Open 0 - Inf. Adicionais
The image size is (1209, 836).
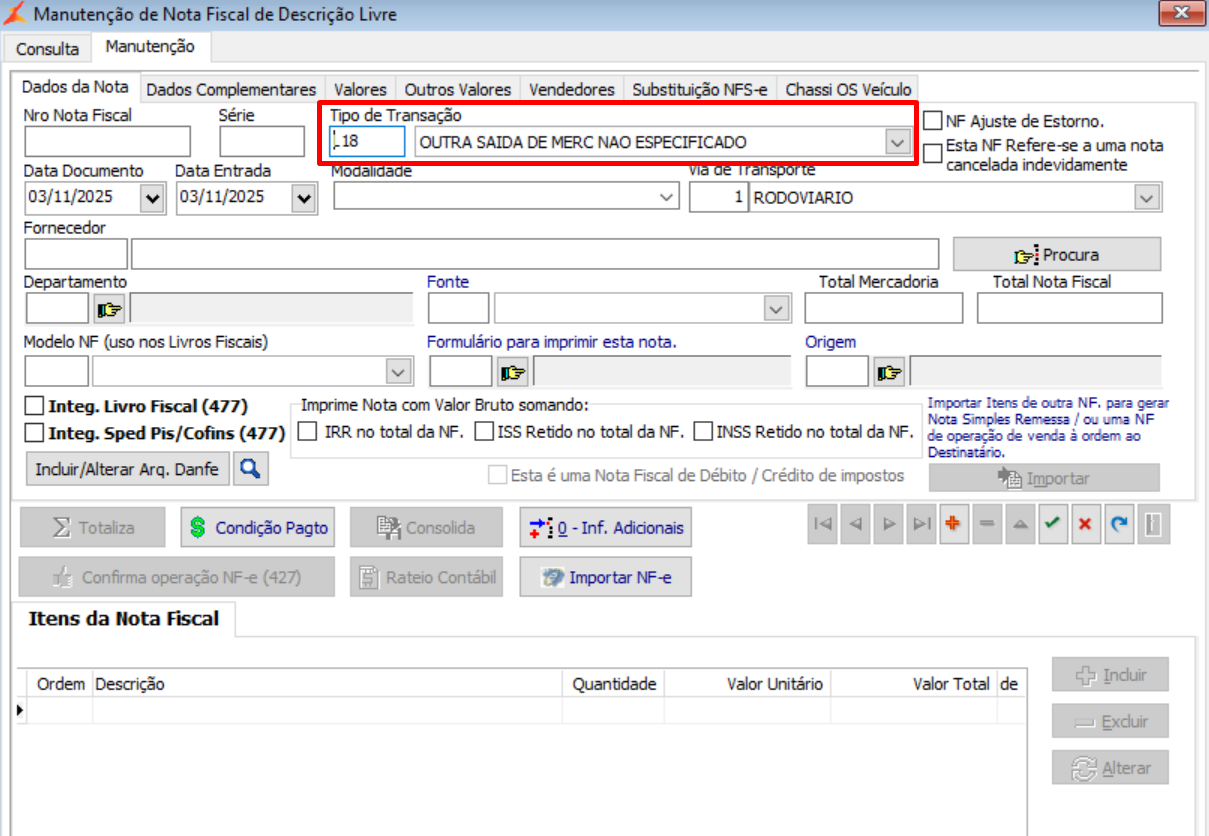(605, 527)
